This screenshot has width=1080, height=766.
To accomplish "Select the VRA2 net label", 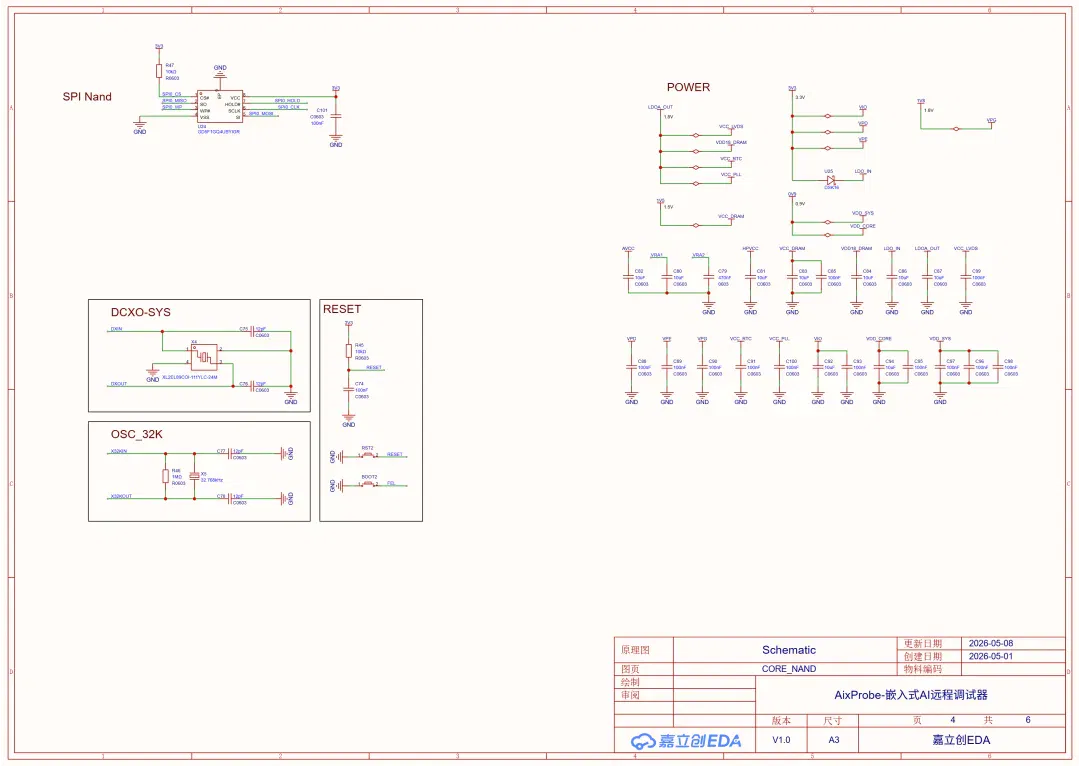I will [x=698, y=255].
